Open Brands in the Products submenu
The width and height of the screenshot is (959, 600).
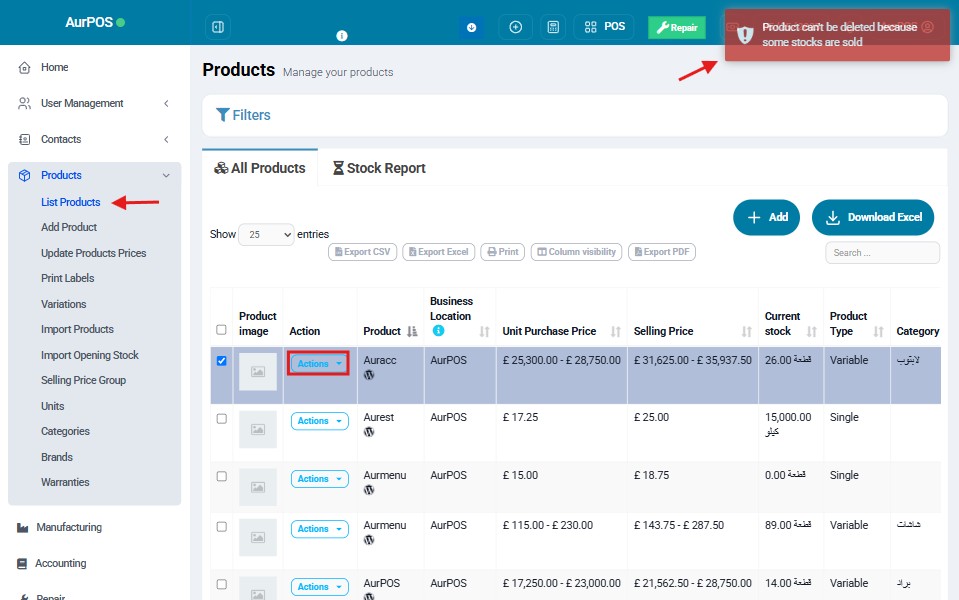click(x=56, y=457)
